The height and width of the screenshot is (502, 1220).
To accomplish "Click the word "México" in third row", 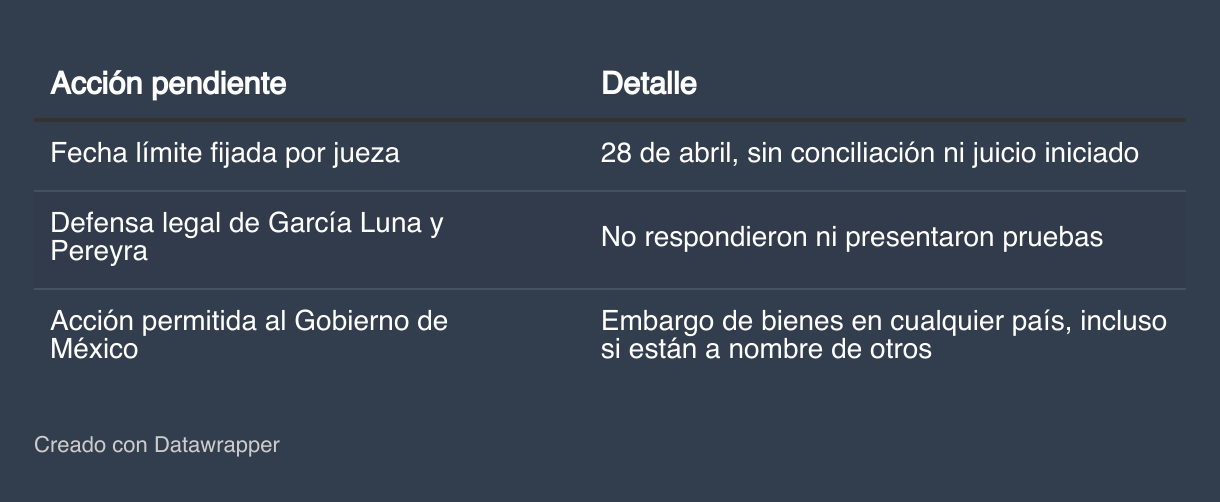I will click(94, 349).
